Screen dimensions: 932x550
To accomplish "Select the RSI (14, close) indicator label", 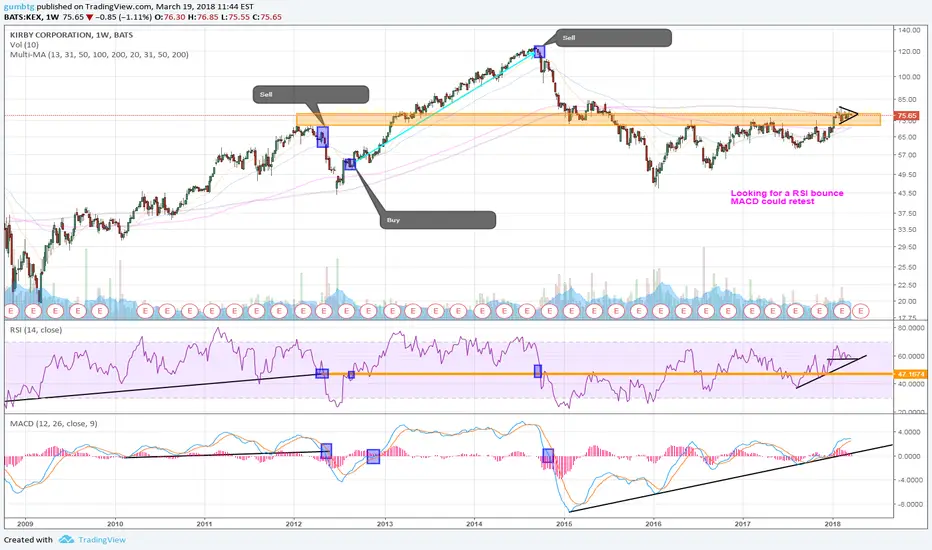I will pyautogui.click(x=36, y=330).
